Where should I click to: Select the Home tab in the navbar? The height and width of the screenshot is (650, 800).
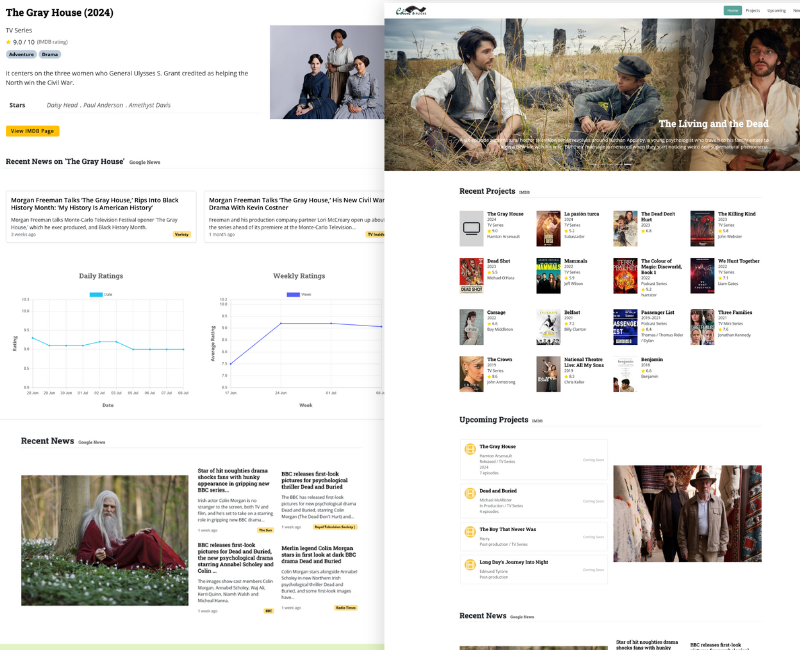(x=732, y=10)
